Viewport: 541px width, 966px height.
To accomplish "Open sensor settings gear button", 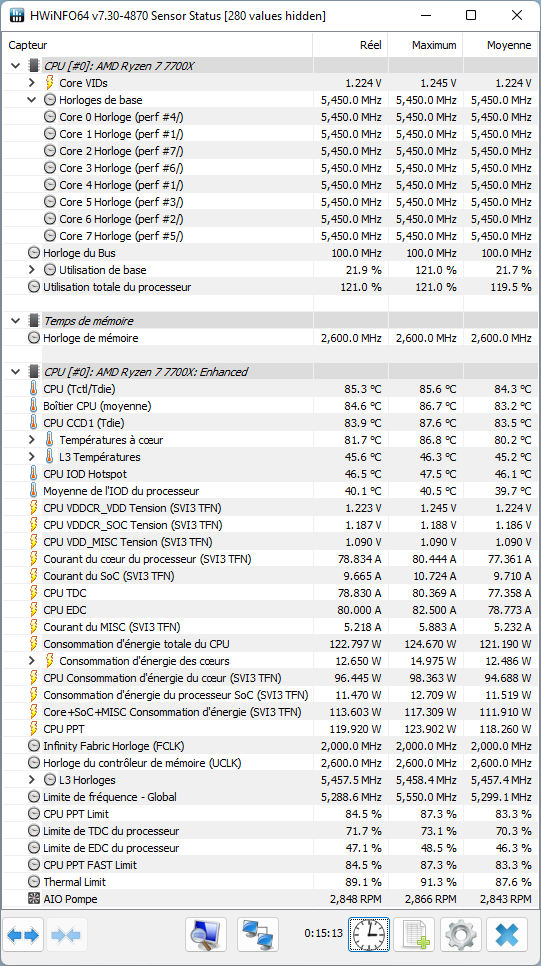I will [460, 935].
